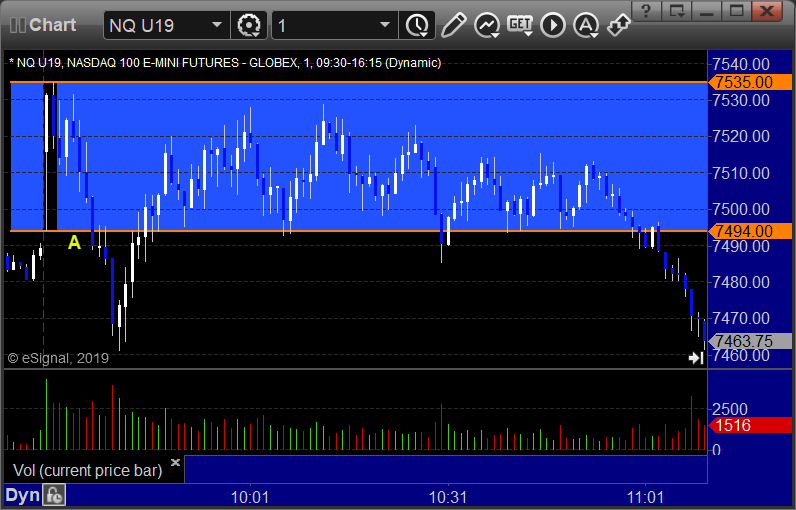Open the chart studies icon
This screenshot has height=510, width=796.
click(x=487, y=25)
